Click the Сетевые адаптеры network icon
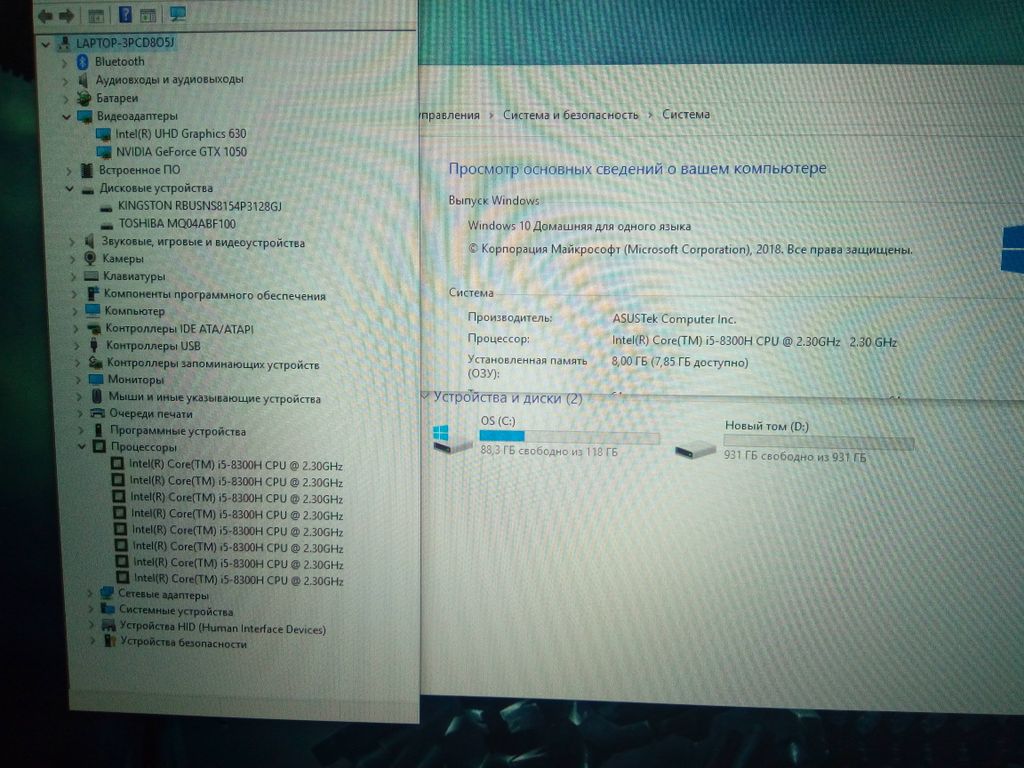The width and height of the screenshot is (1024, 768). (106, 594)
